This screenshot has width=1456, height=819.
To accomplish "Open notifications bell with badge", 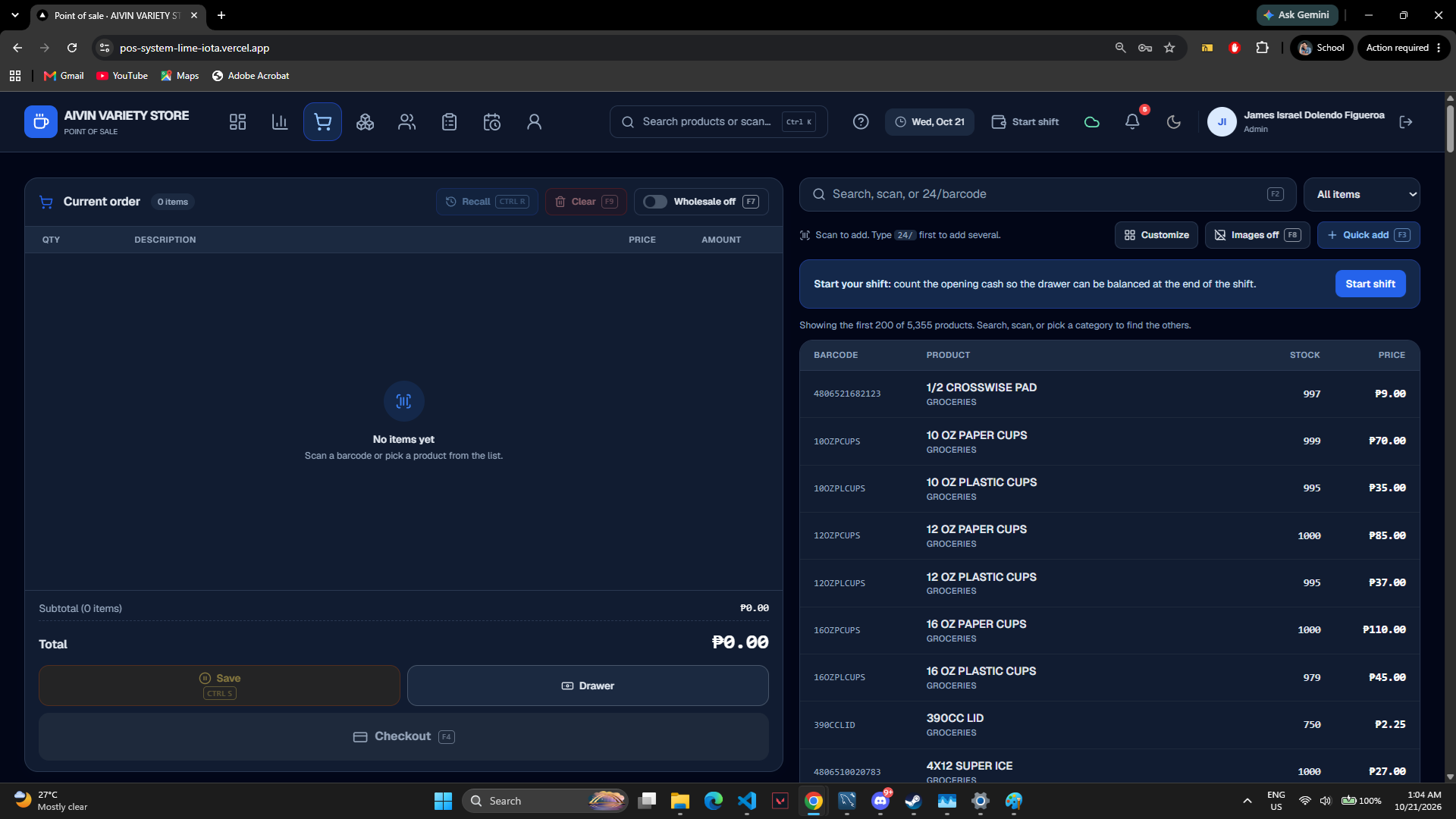I will pyautogui.click(x=1132, y=121).
